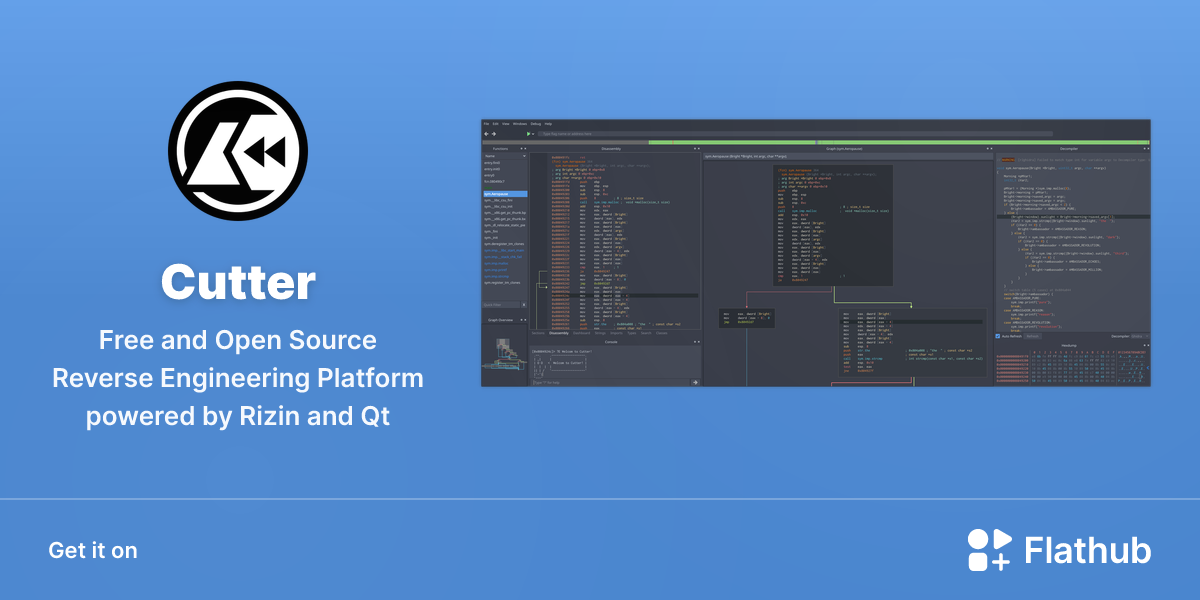Expand the Name column sort arrow in Functions

522,156
